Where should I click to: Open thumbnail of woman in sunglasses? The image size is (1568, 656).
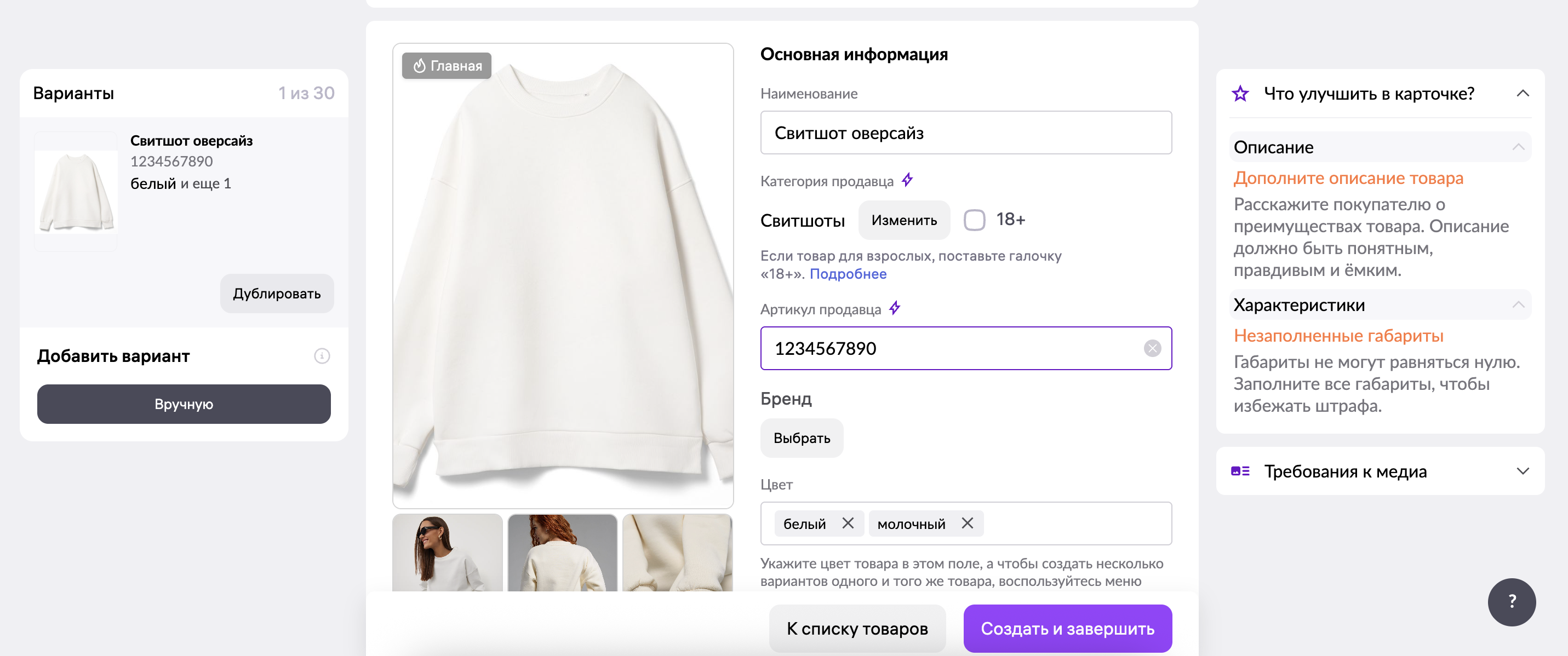tap(448, 553)
